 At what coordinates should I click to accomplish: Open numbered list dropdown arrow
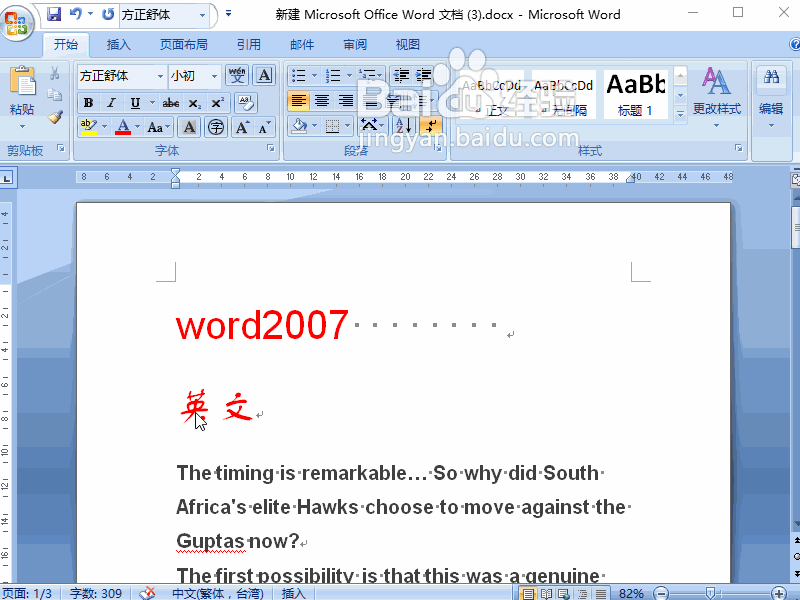(x=349, y=76)
